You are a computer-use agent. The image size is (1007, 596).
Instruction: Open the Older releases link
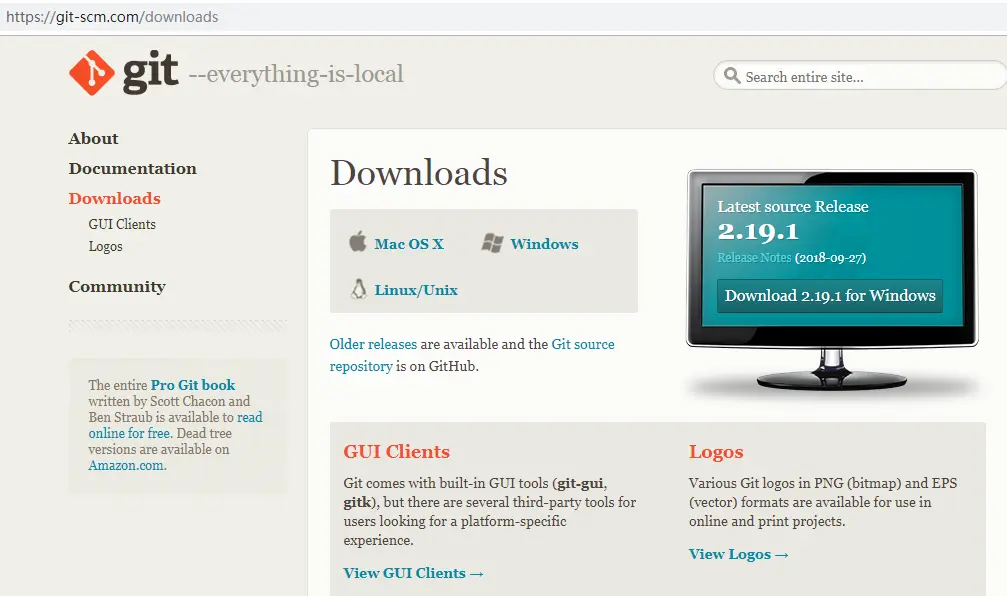coord(373,344)
